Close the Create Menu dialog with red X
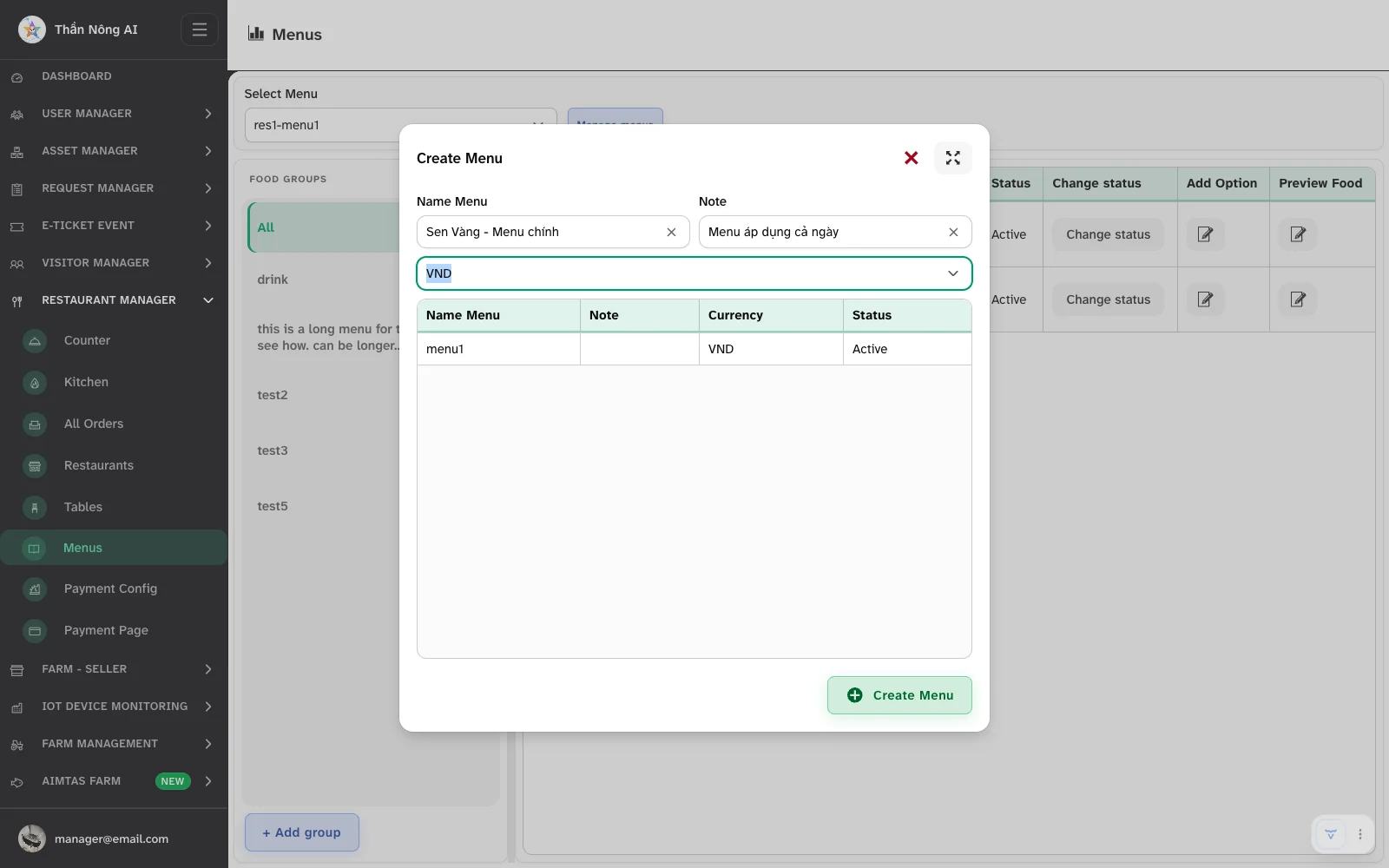The height and width of the screenshot is (868, 1389). pyautogui.click(x=911, y=158)
